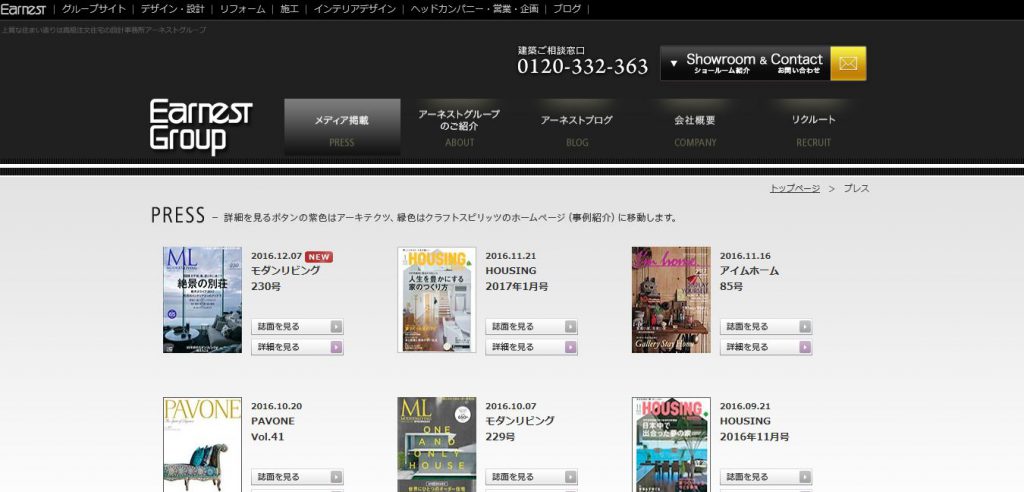Image resolution: width=1024 pixels, height=492 pixels.
Task: Click 誌面を見る for モダンリビング 230号
Action: pos(298,326)
